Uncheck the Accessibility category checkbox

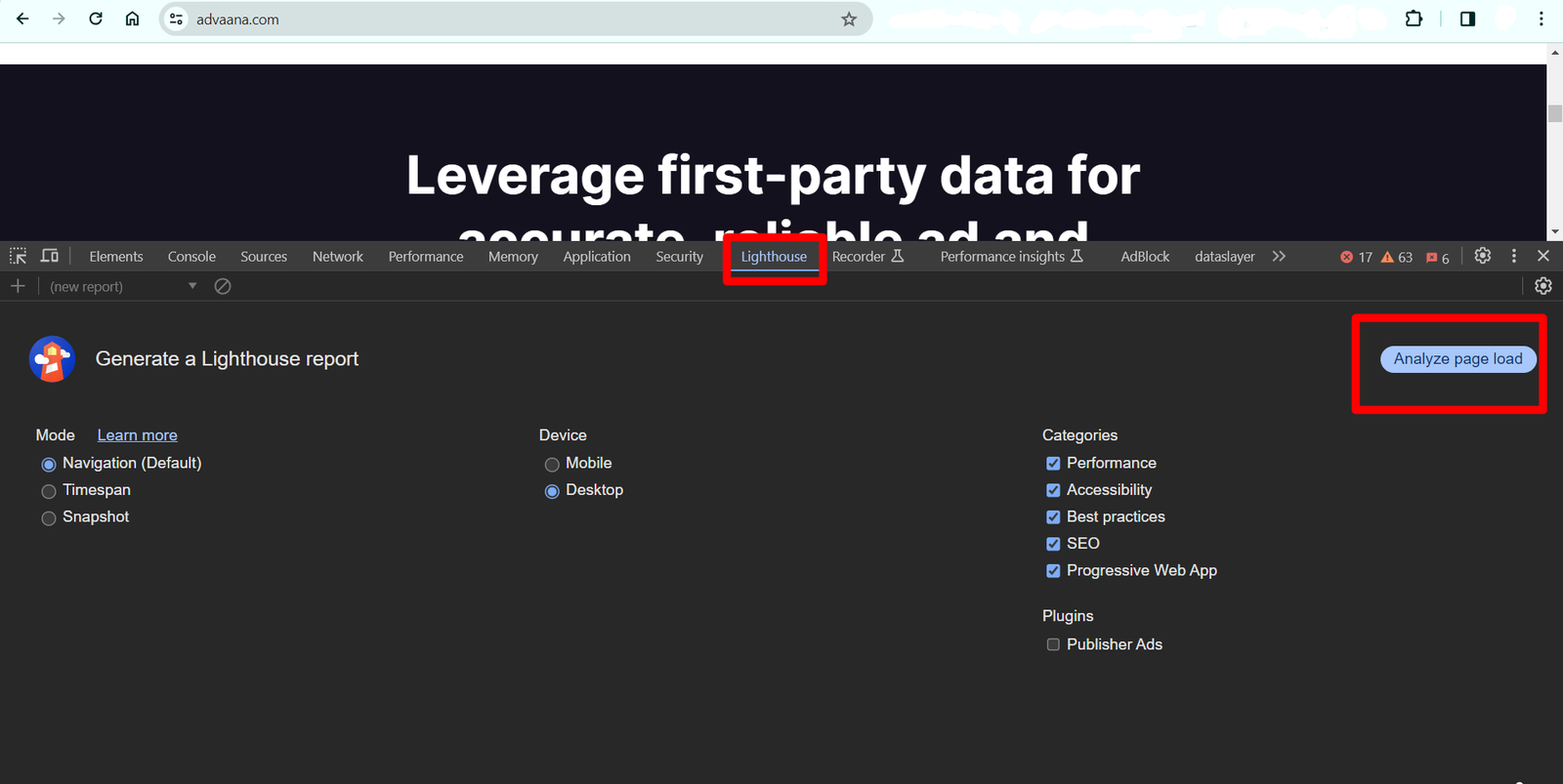click(x=1053, y=490)
